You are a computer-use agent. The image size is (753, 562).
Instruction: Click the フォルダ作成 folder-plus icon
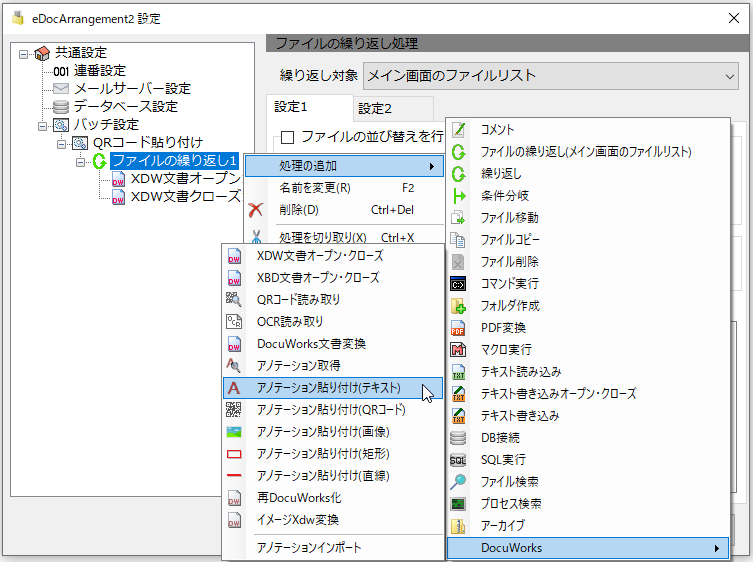click(x=459, y=306)
